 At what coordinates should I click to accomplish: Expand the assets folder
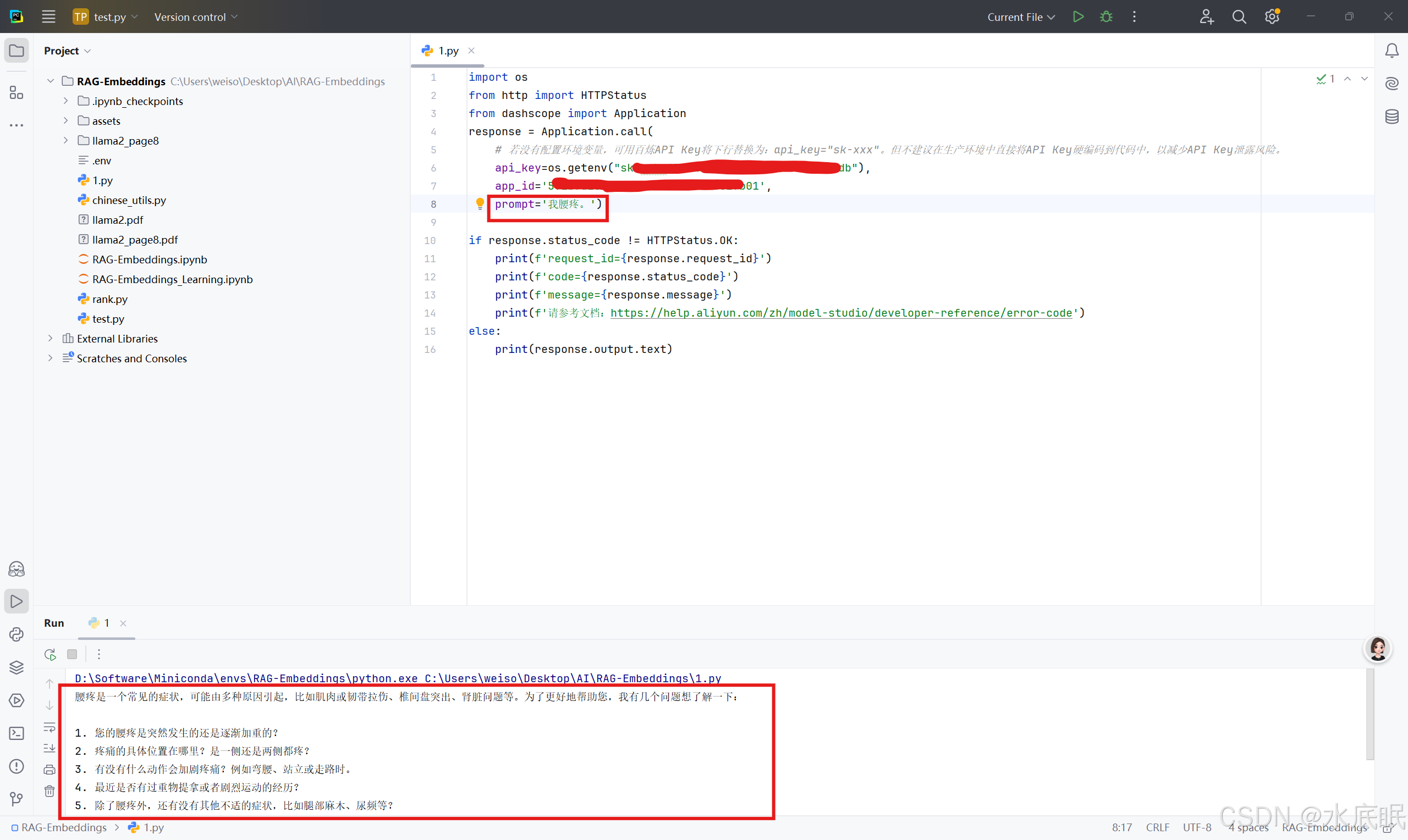[65, 120]
